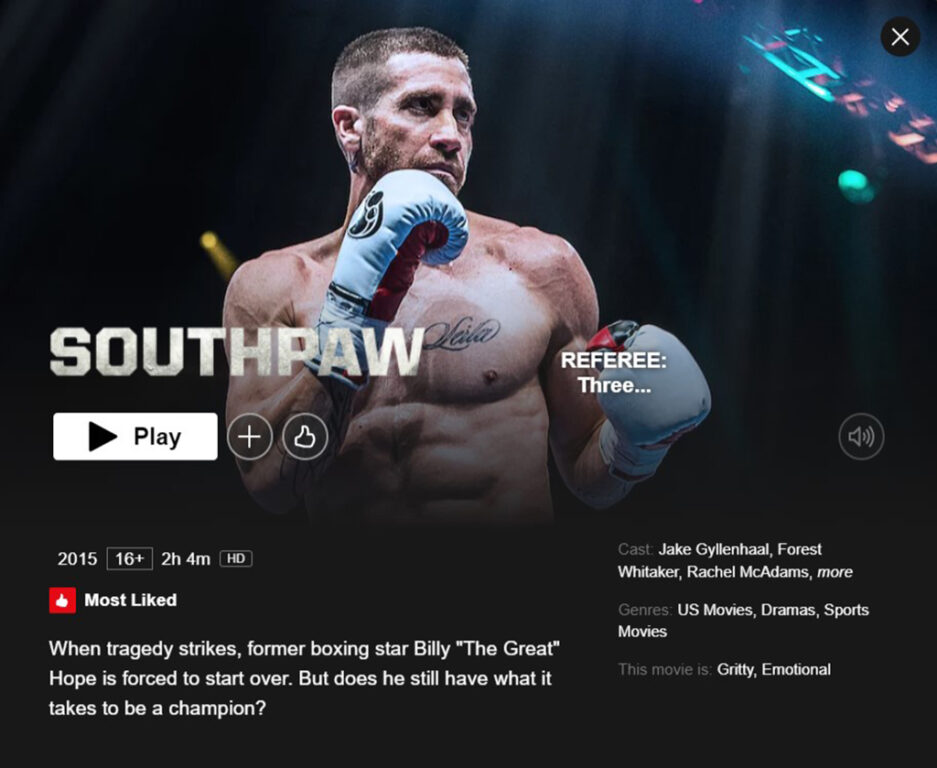Select the Emotional mood tag

click(x=796, y=669)
